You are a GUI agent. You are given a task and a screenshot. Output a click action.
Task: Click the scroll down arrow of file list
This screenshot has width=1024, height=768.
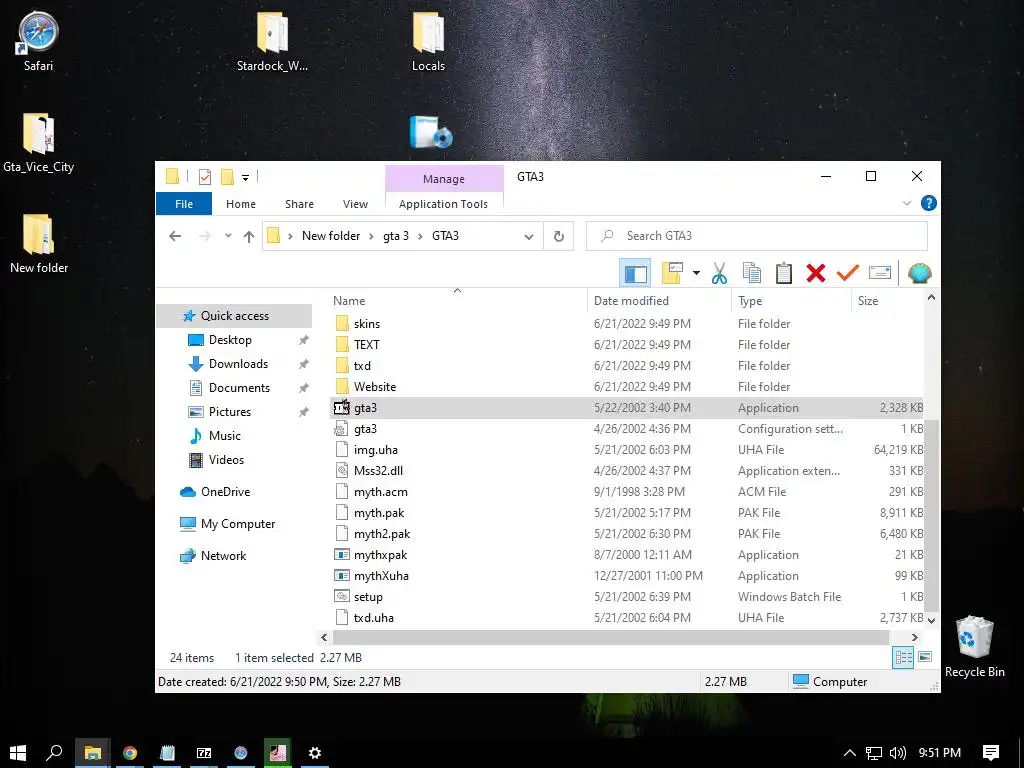pos(931,620)
